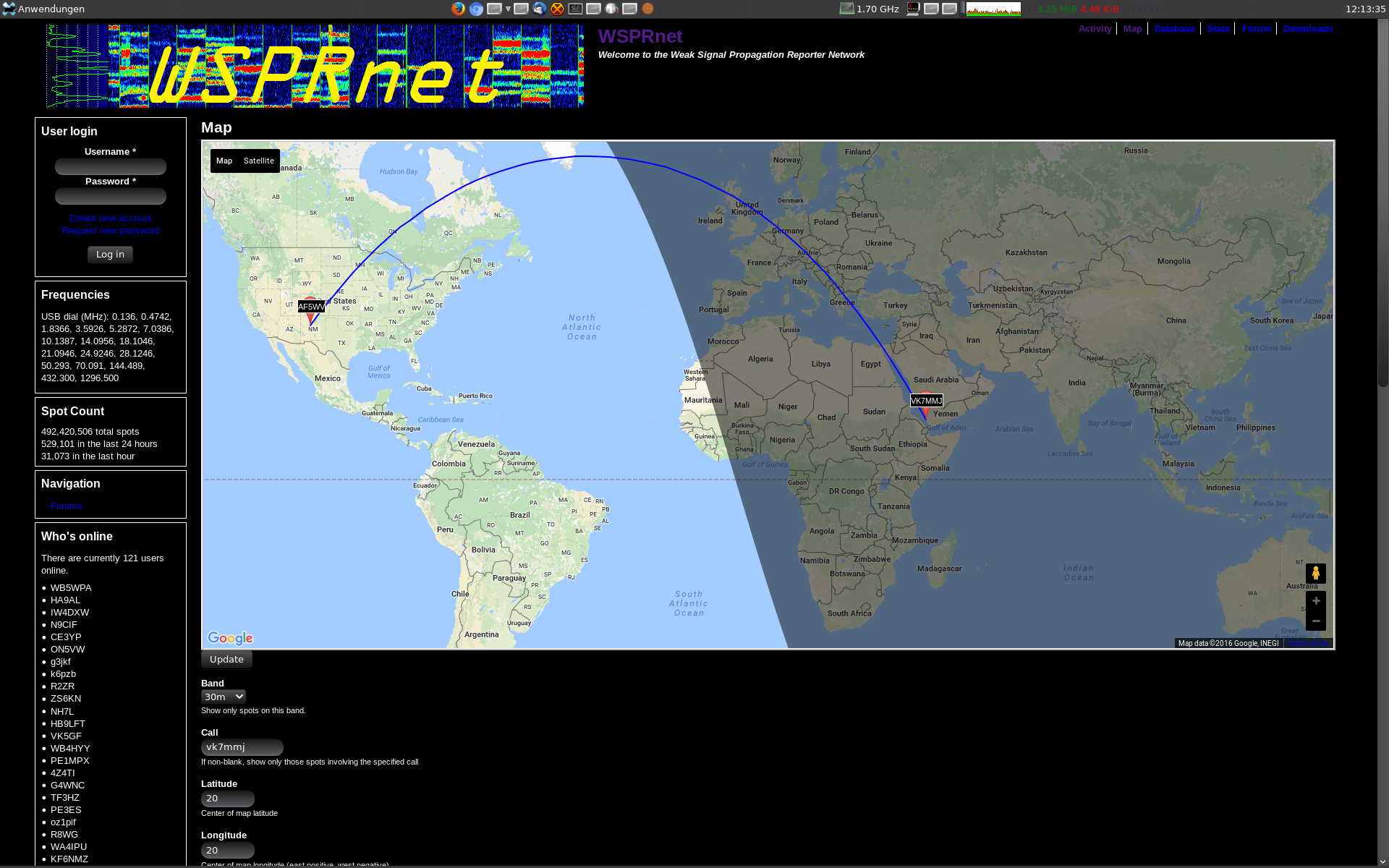The height and width of the screenshot is (868, 1389).
Task: Click the WSPRnet site title link
Action: click(x=640, y=36)
